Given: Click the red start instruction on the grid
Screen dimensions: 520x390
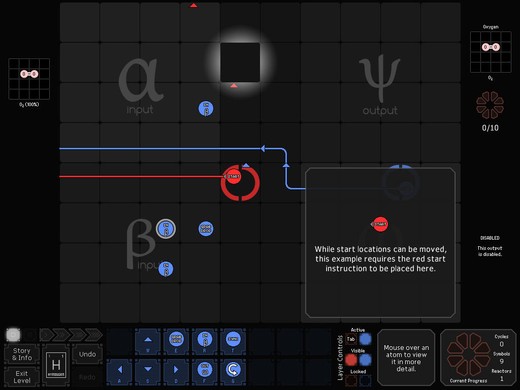Looking at the screenshot, I should 233,176.
